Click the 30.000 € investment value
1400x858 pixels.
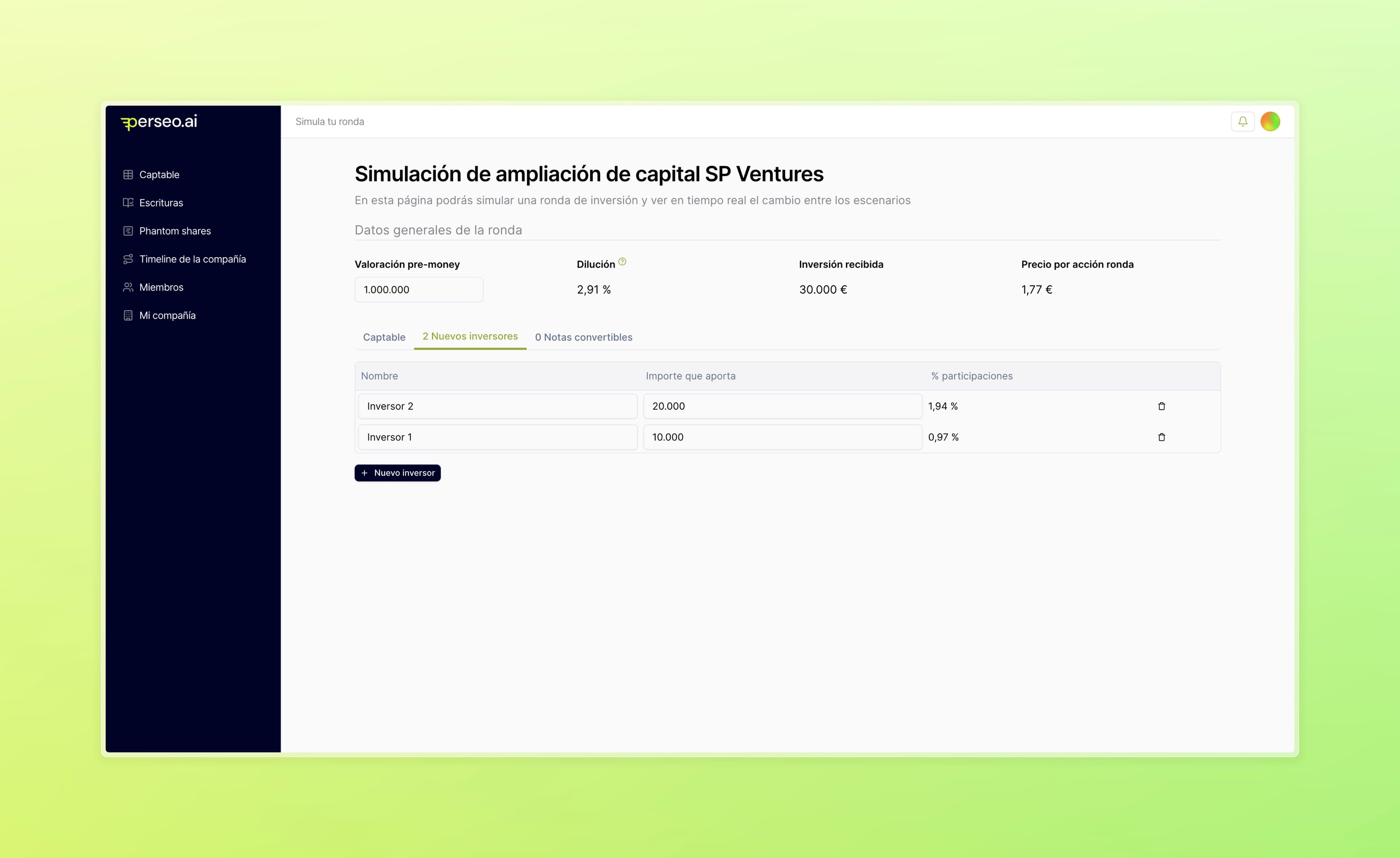[823, 290]
